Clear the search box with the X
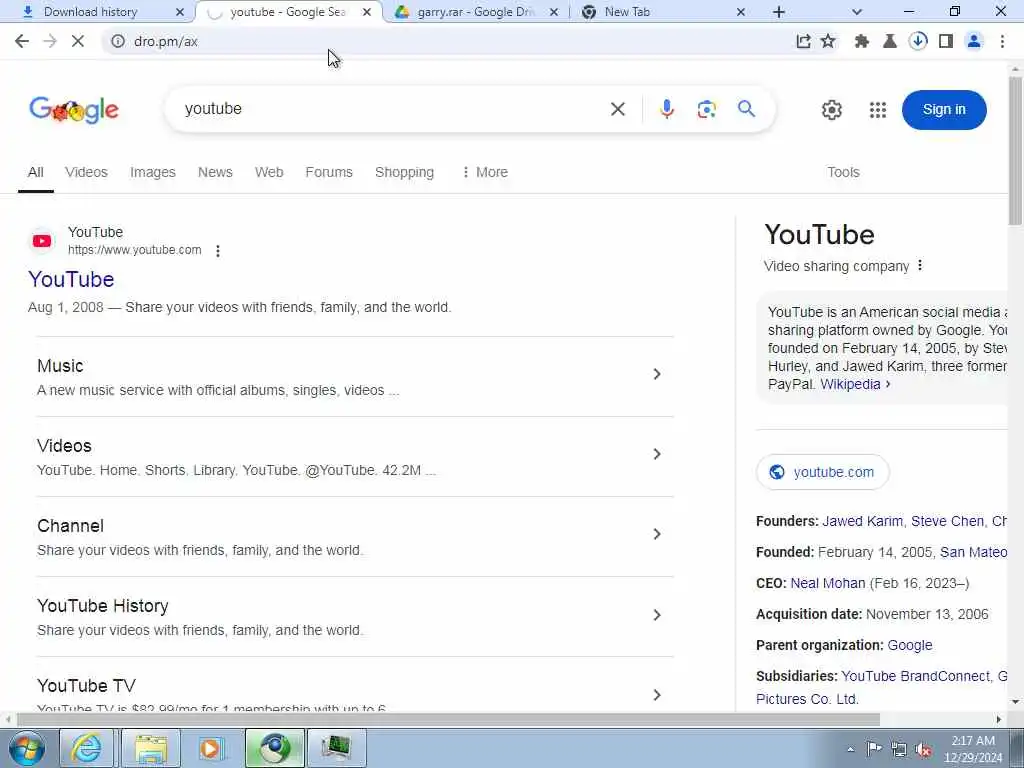Image resolution: width=1024 pixels, height=768 pixels. pyautogui.click(x=618, y=109)
